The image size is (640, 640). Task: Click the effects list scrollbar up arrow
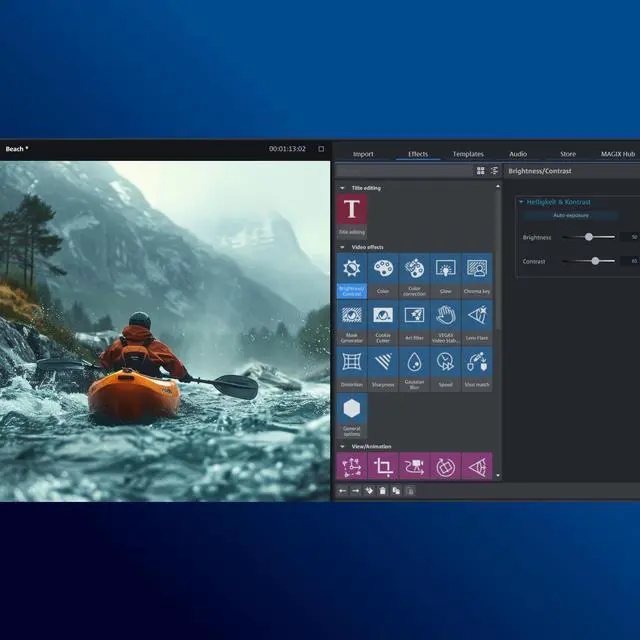(498, 187)
